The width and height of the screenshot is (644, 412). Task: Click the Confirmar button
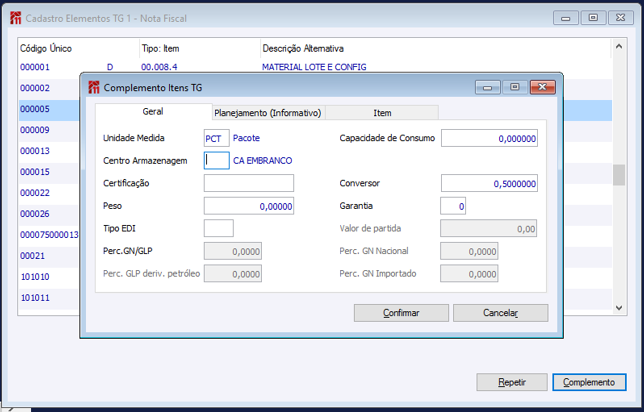(401, 313)
